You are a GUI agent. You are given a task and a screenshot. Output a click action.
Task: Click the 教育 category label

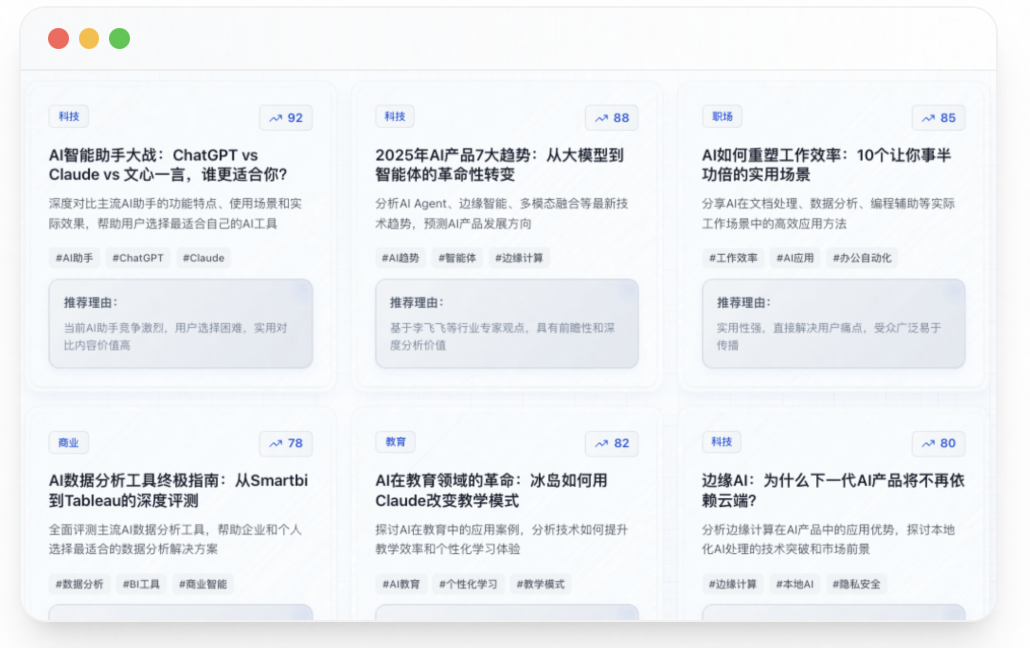[395, 442]
